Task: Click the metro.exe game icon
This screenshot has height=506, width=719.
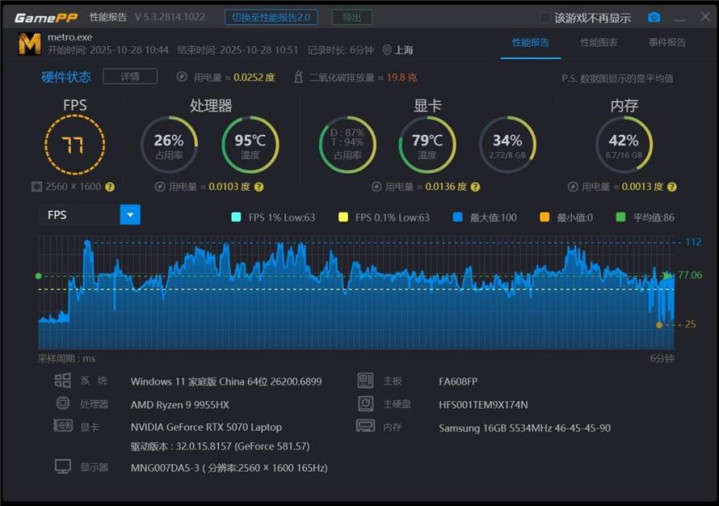Action: [x=30, y=44]
